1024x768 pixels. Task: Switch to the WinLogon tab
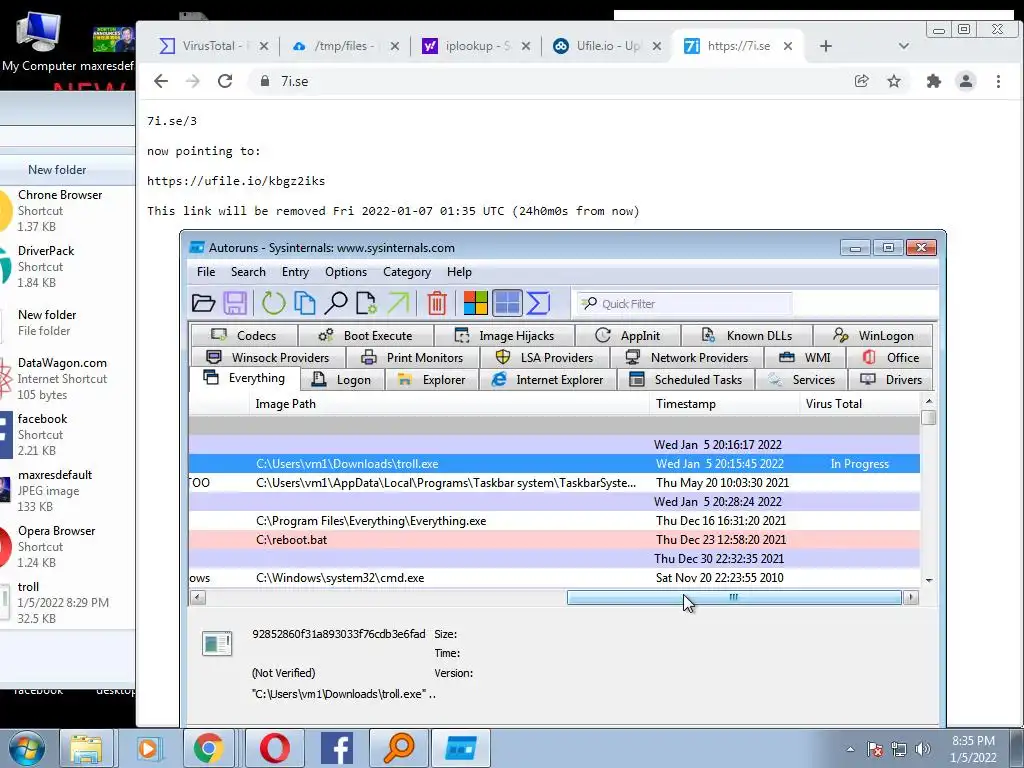tap(872, 336)
